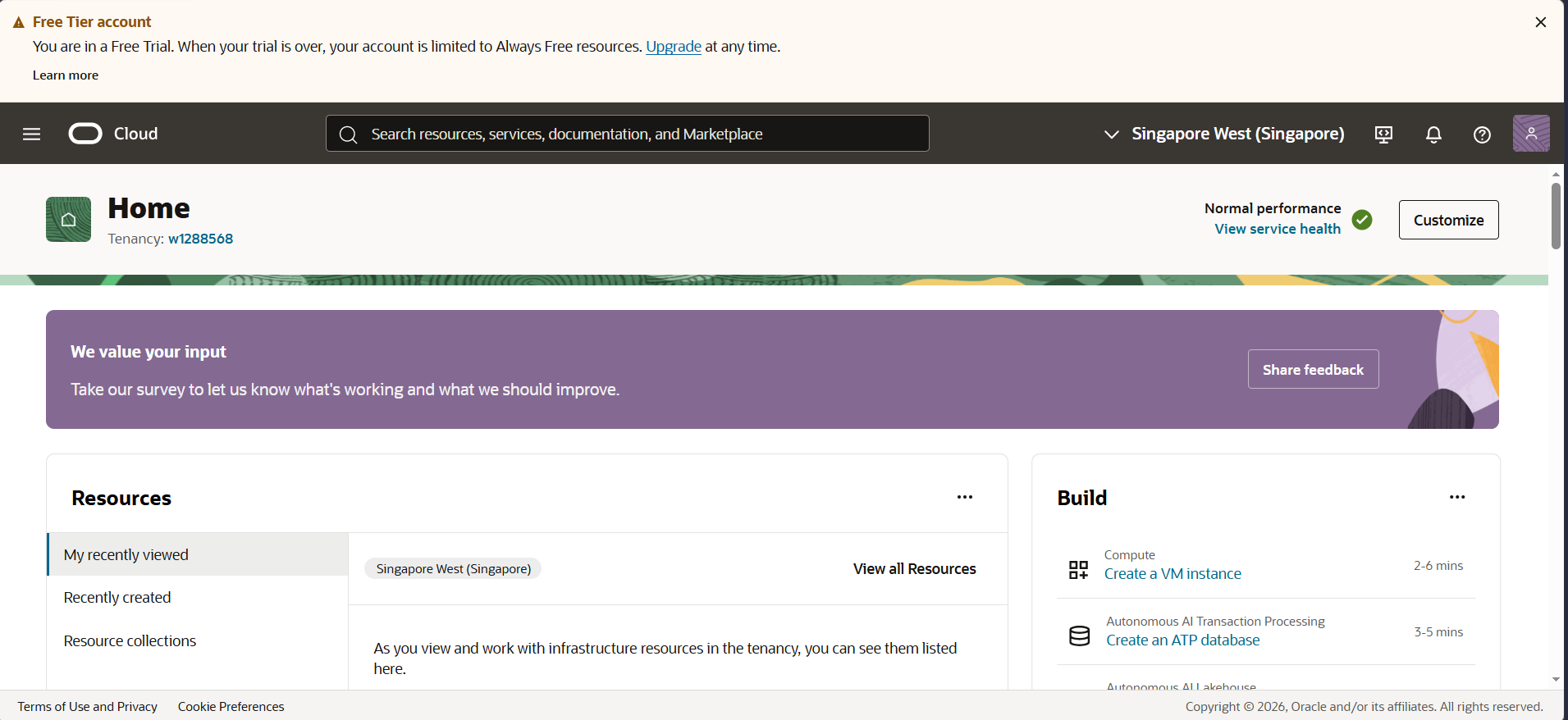Select the My recently viewed tab
Screen dimensions: 1568x720
198,554
